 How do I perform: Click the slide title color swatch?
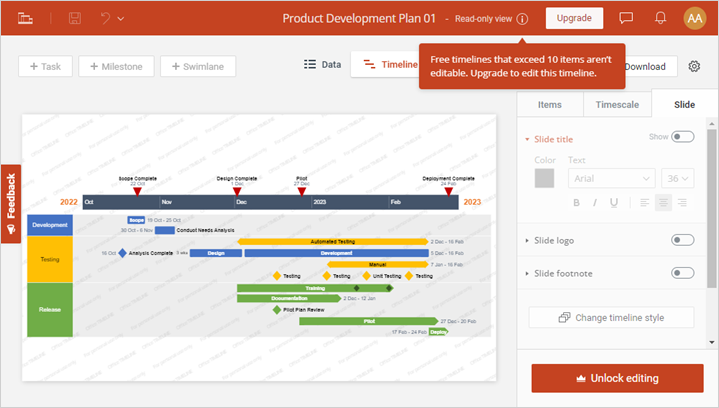[x=544, y=178]
